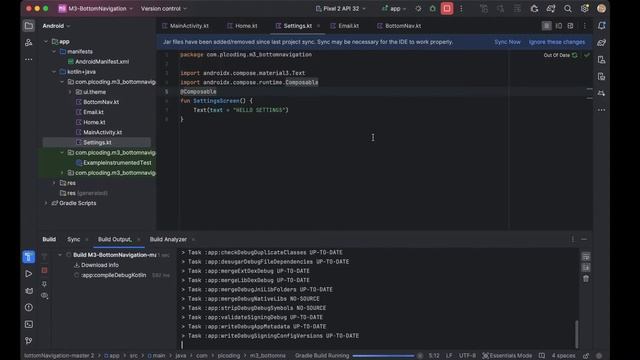Toggle scroll-to-end in build output
The image size is (640, 360).
[586, 268]
